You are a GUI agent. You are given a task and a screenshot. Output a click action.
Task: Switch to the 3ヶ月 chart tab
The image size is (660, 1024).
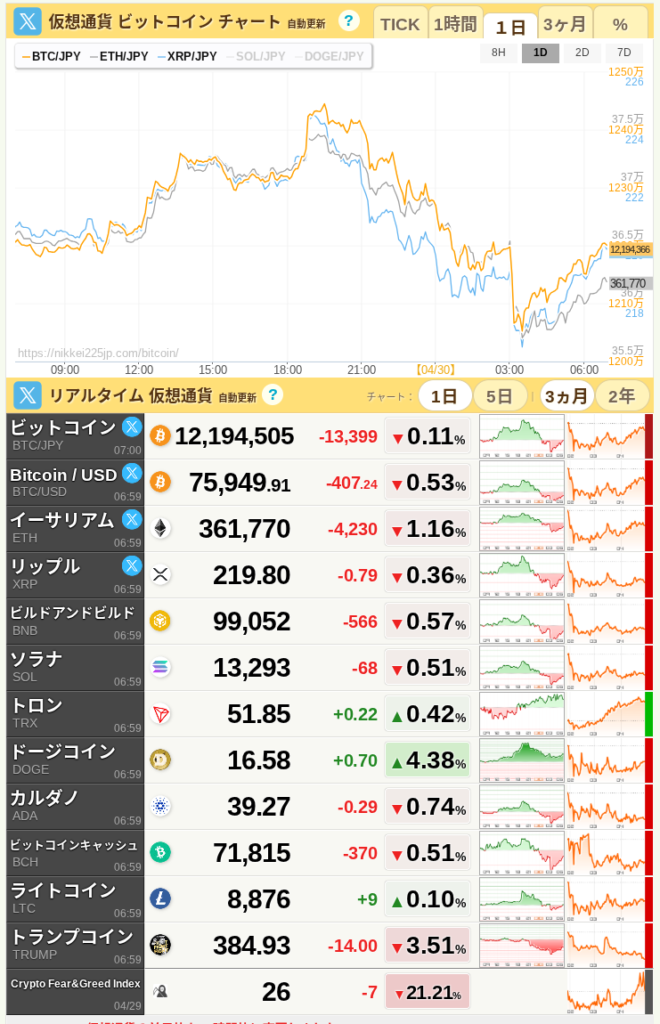[565, 24]
